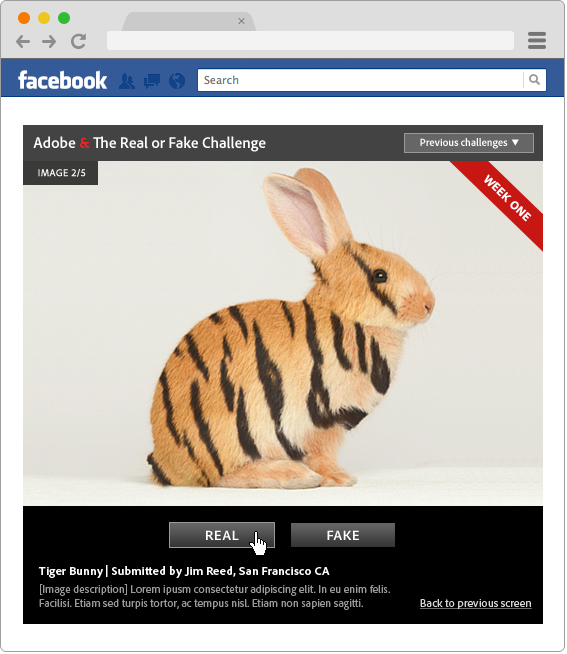Click the browser forward arrow
Screen dimensions: 567x654
click(x=49, y=41)
